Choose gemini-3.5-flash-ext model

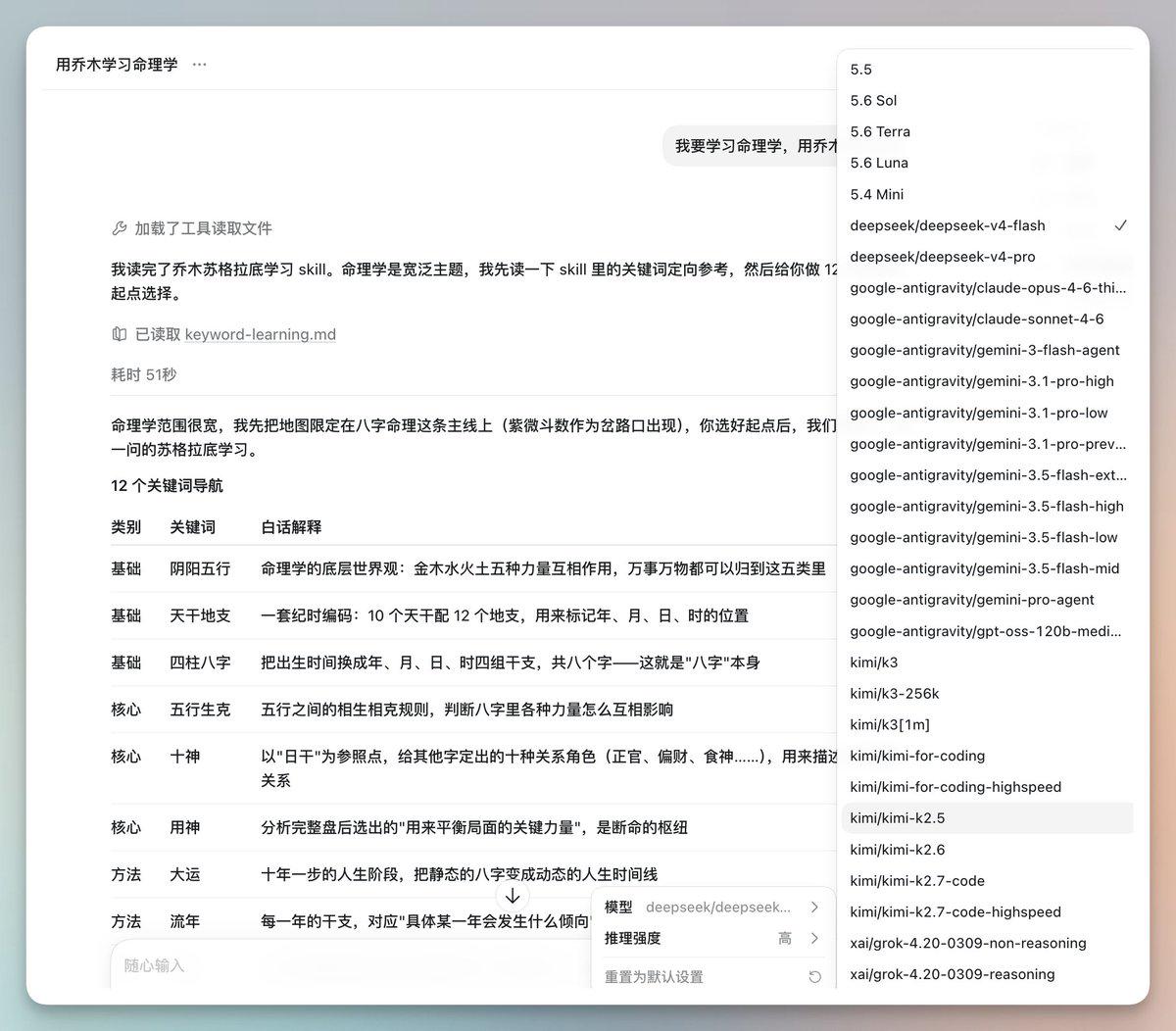[988, 475]
